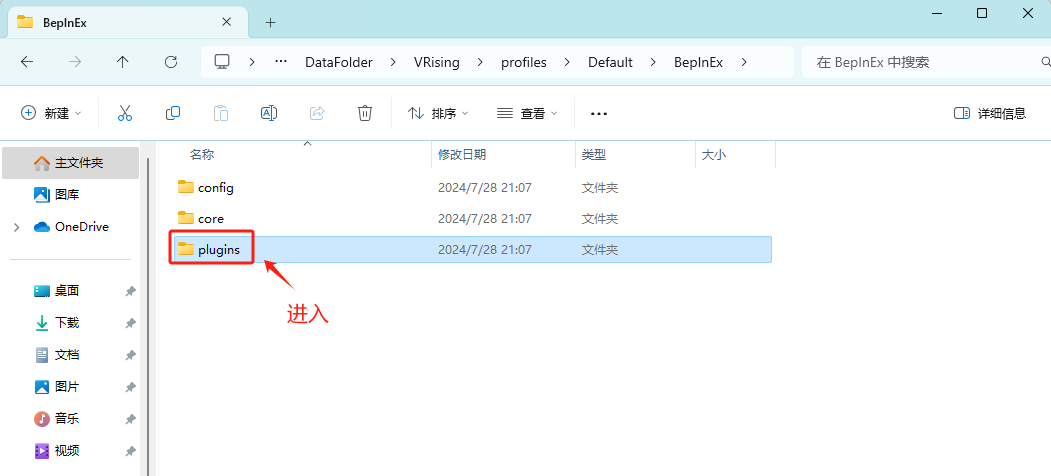
Task: Click the config row modified date
Action: click(x=485, y=188)
